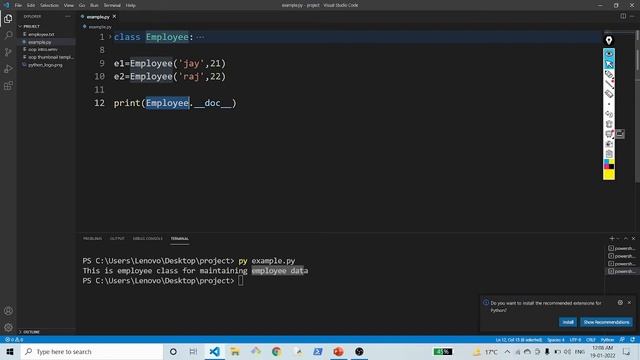Click the Explorer more actions ellipsis
Screen dimensions: 640x360
(68, 16)
